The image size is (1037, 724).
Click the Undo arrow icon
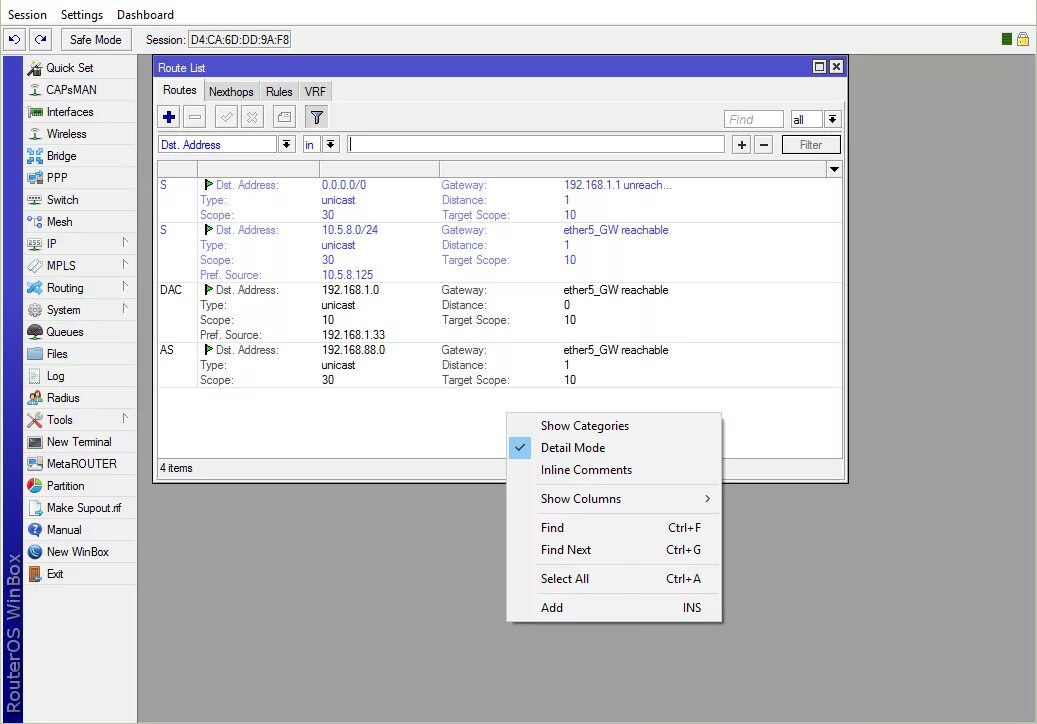point(15,40)
